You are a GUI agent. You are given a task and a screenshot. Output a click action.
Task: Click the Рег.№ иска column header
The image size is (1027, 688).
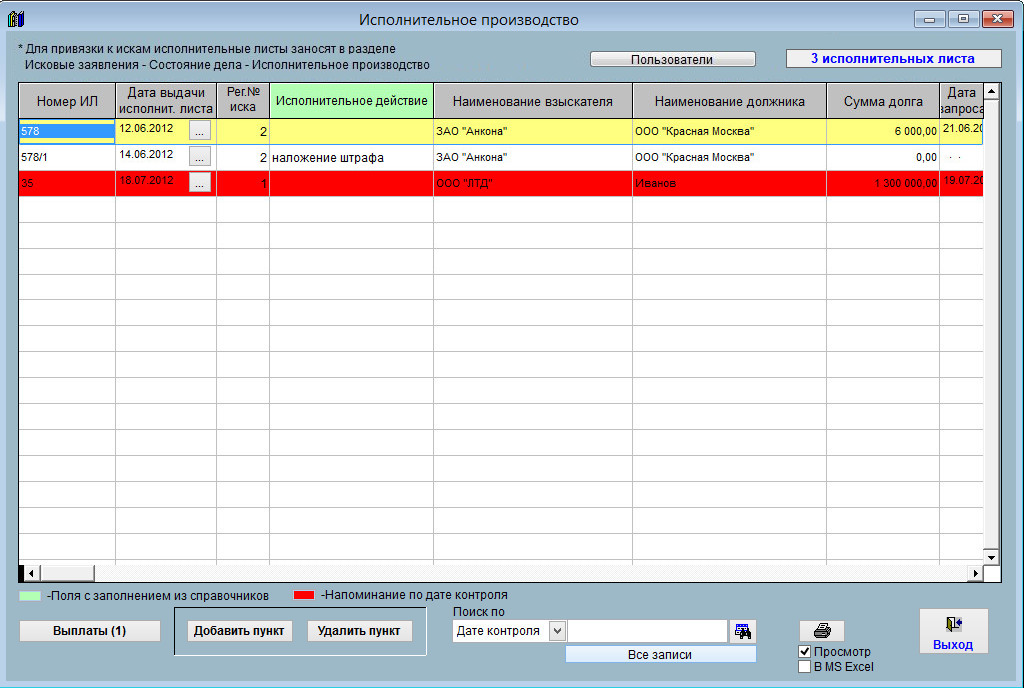[243, 101]
